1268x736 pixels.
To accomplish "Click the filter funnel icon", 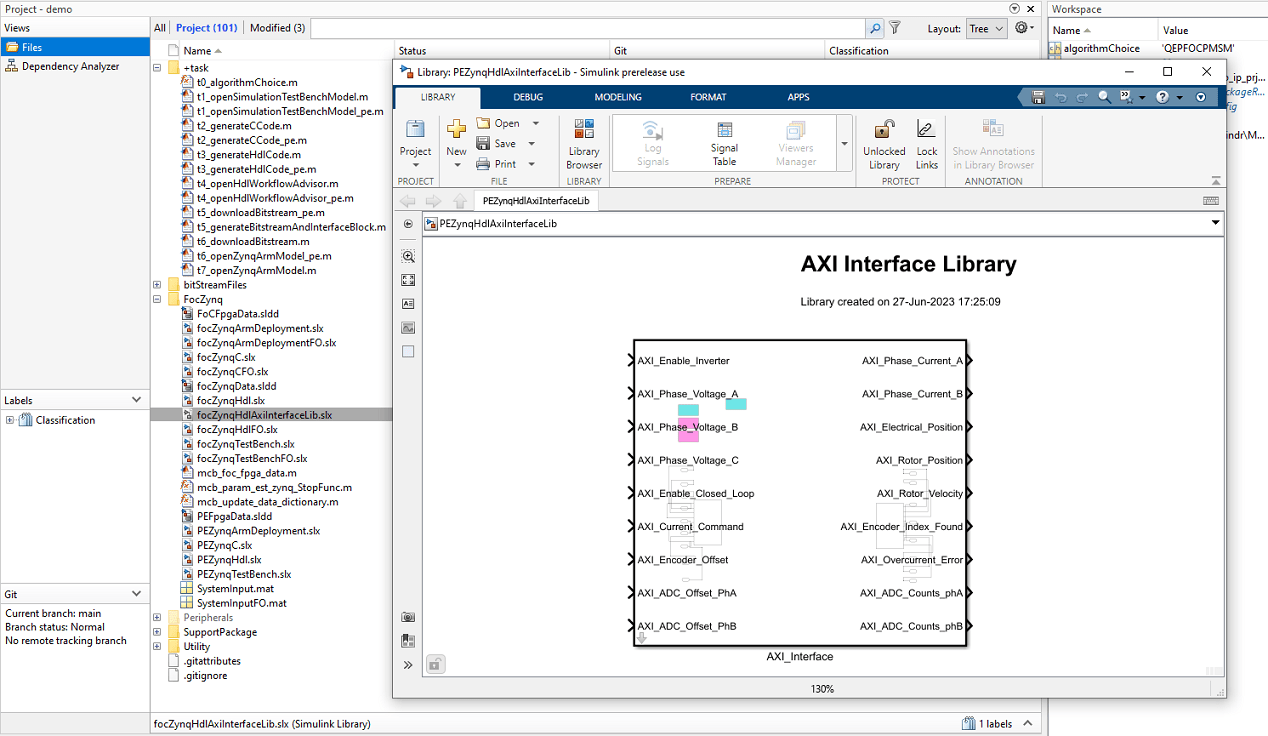I will 895,29.
